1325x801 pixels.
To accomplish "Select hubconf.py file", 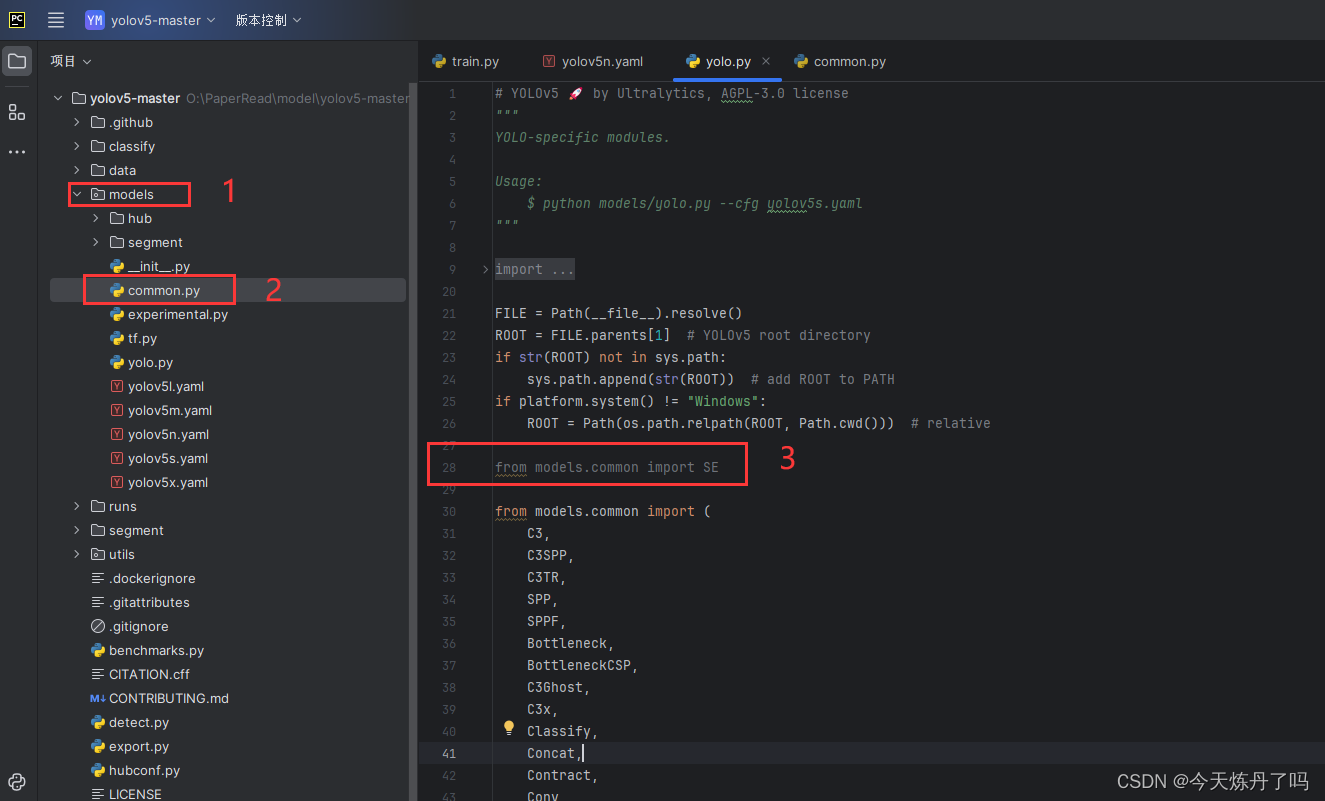I will tap(135, 770).
